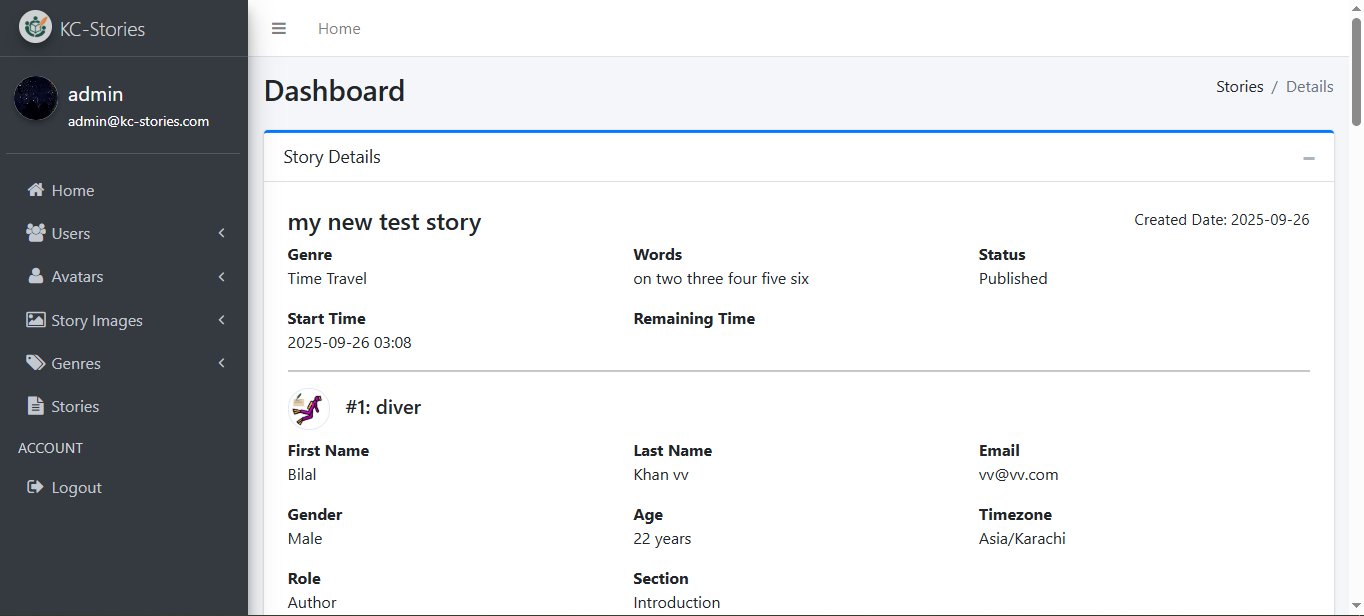Click the email value vv@vv.com

[1019, 475]
